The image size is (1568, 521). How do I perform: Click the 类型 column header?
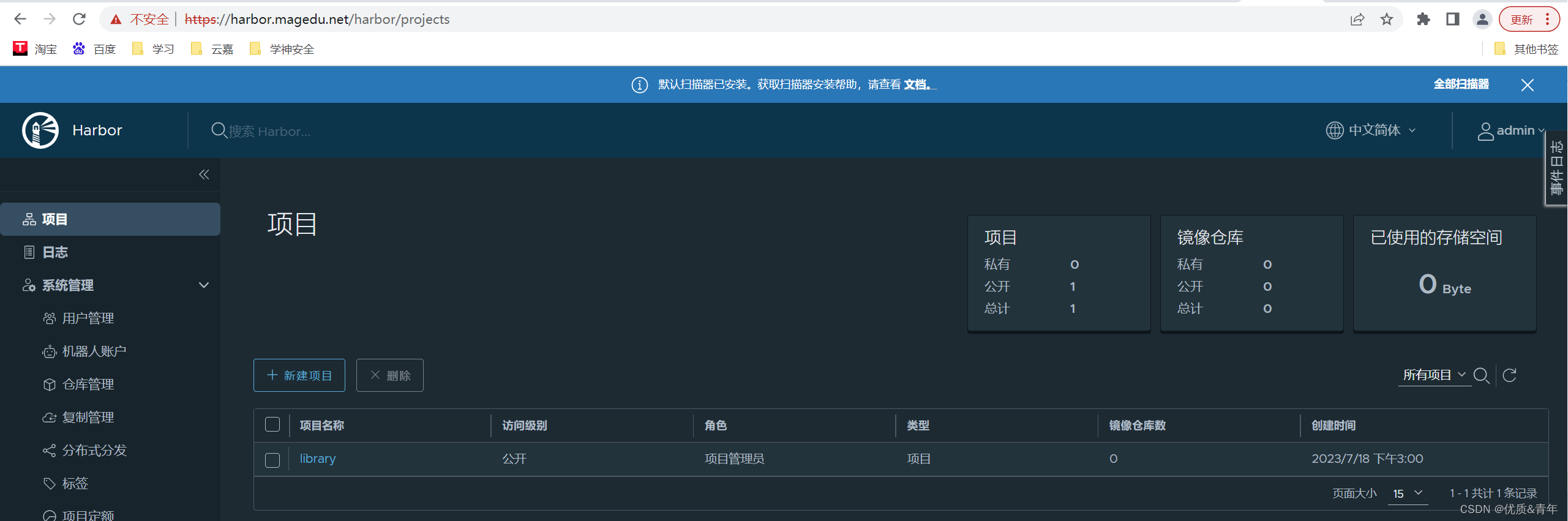pyautogui.click(x=918, y=425)
